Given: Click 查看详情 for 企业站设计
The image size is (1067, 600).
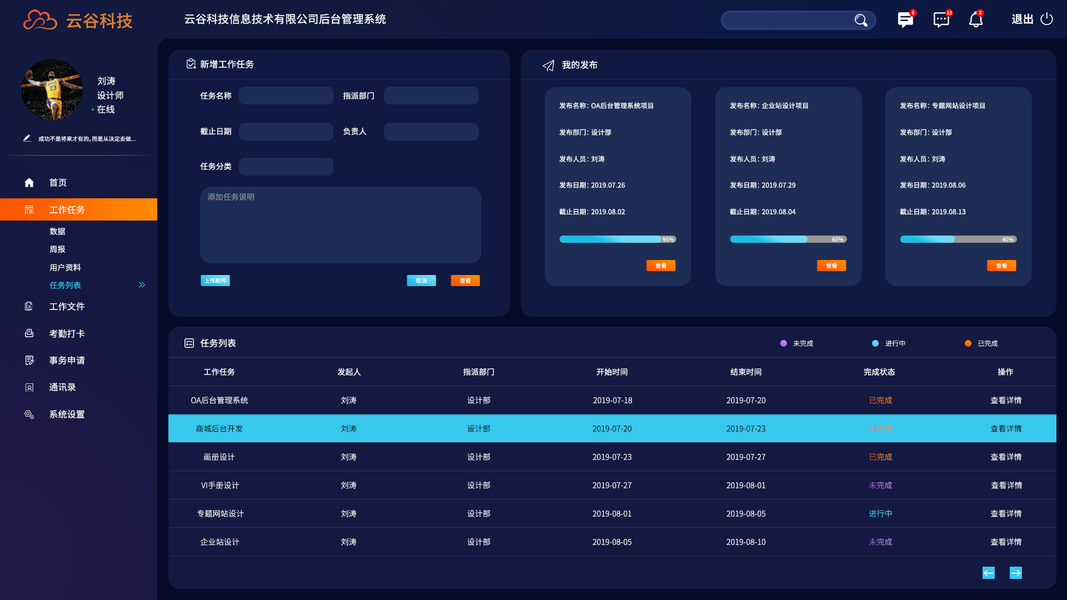Looking at the screenshot, I should pyautogui.click(x=1006, y=542).
